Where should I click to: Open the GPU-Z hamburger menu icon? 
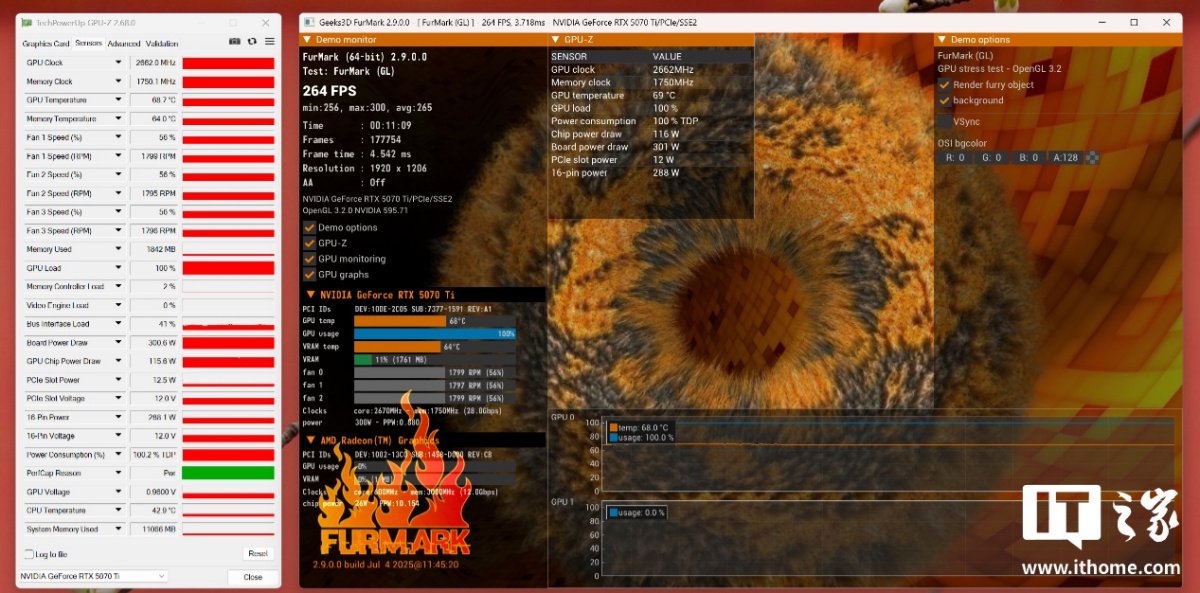(269, 42)
